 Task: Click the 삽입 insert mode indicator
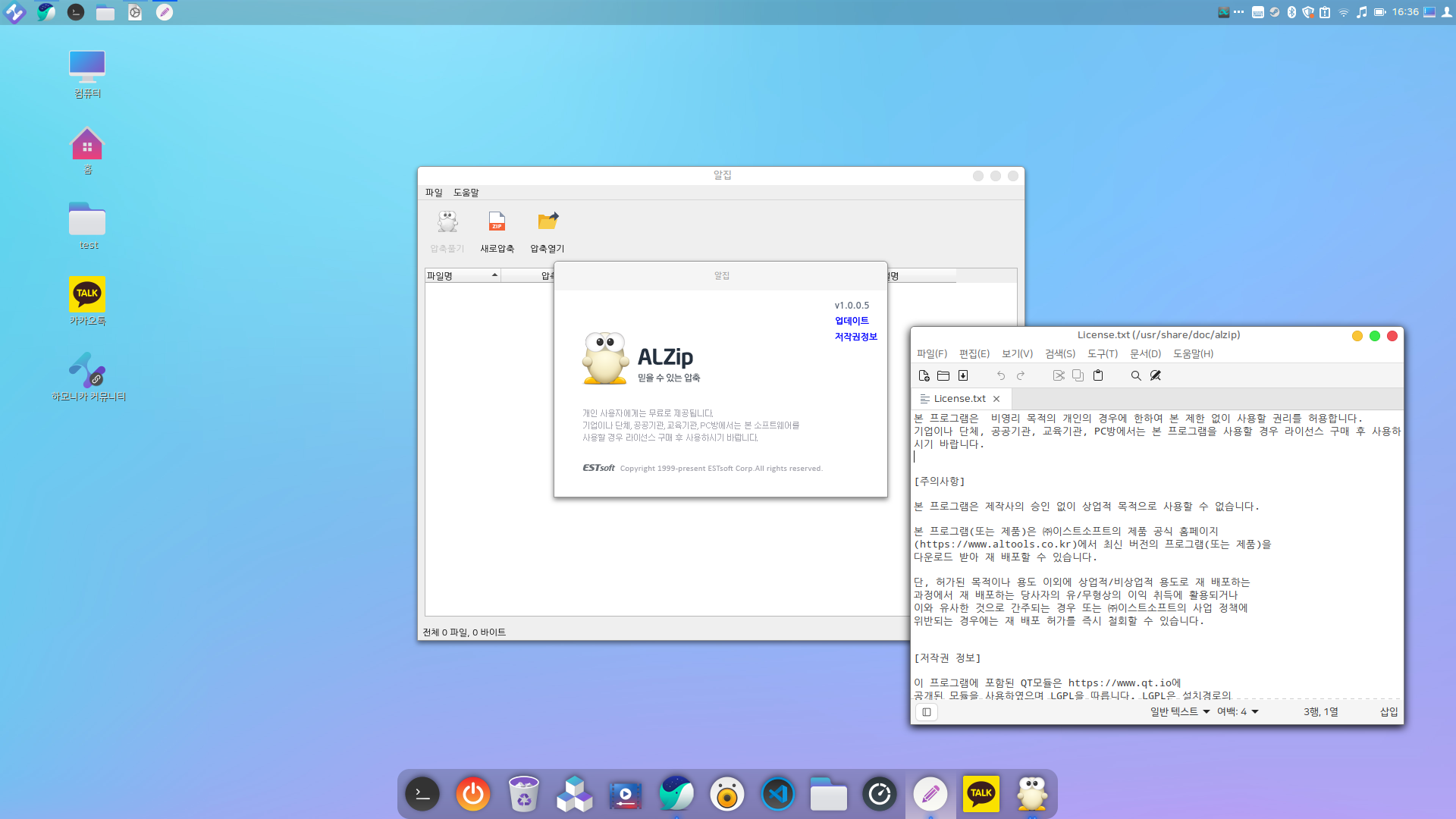coord(1389,712)
